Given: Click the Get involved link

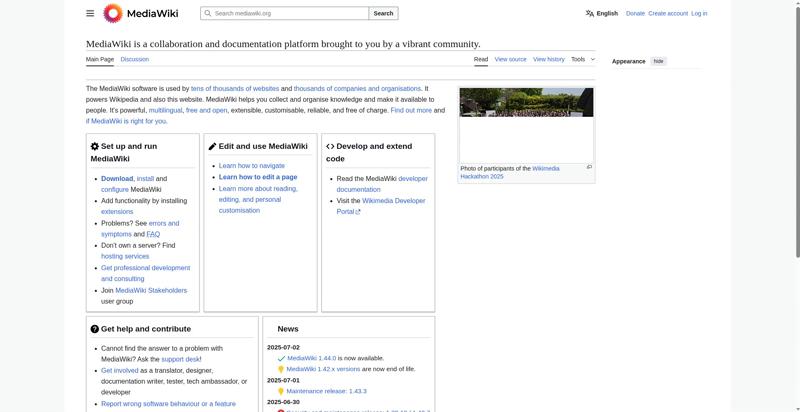Looking at the screenshot, I should click(x=119, y=371).
